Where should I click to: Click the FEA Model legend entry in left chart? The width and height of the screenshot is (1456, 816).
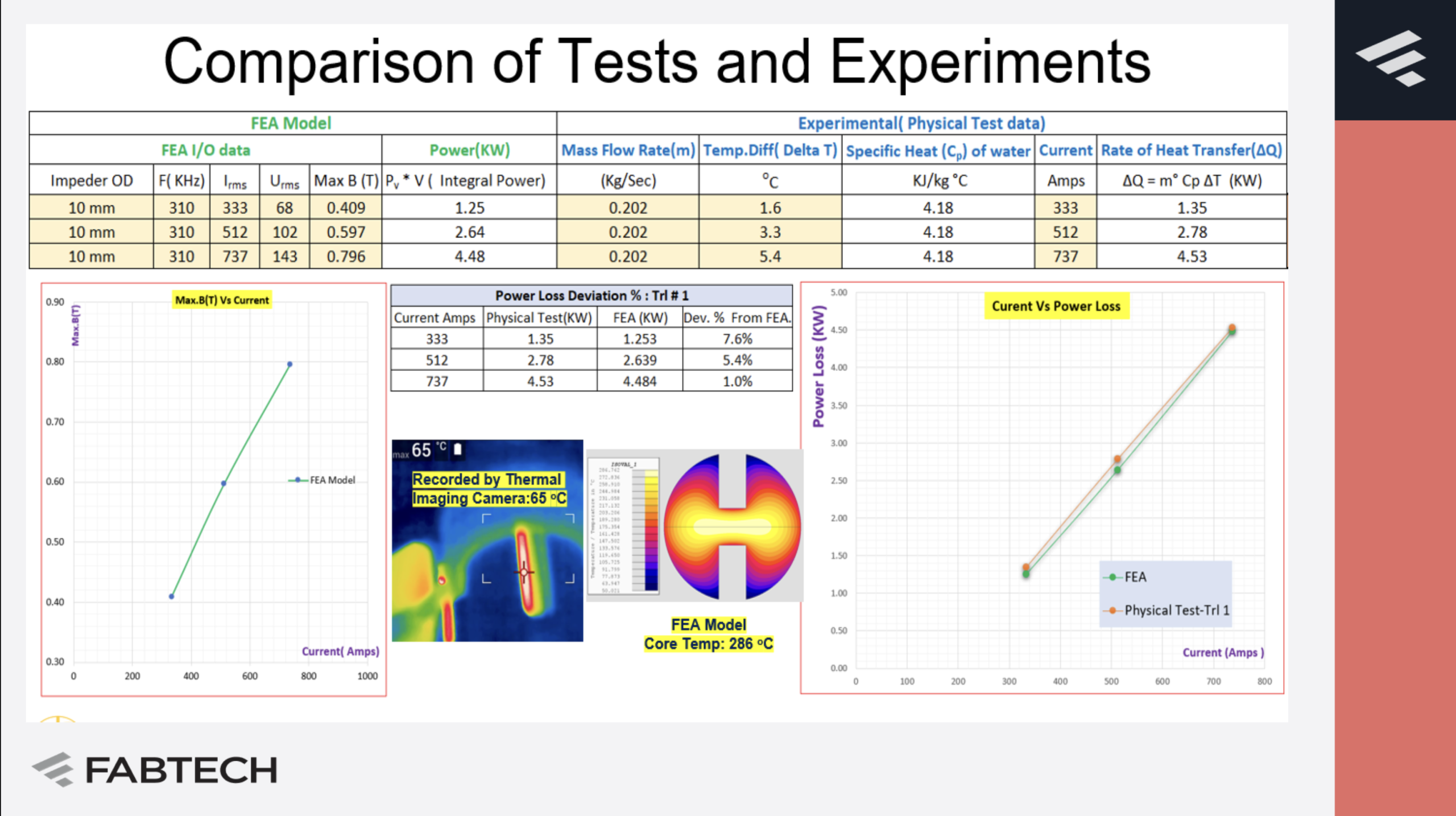[x=322, y=480]
